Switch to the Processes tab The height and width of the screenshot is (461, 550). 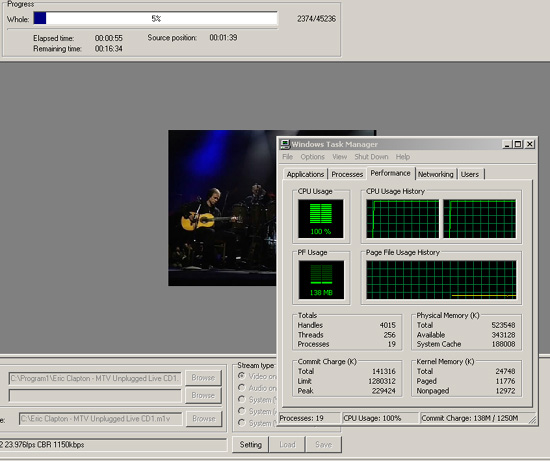[x=347, y=174]
